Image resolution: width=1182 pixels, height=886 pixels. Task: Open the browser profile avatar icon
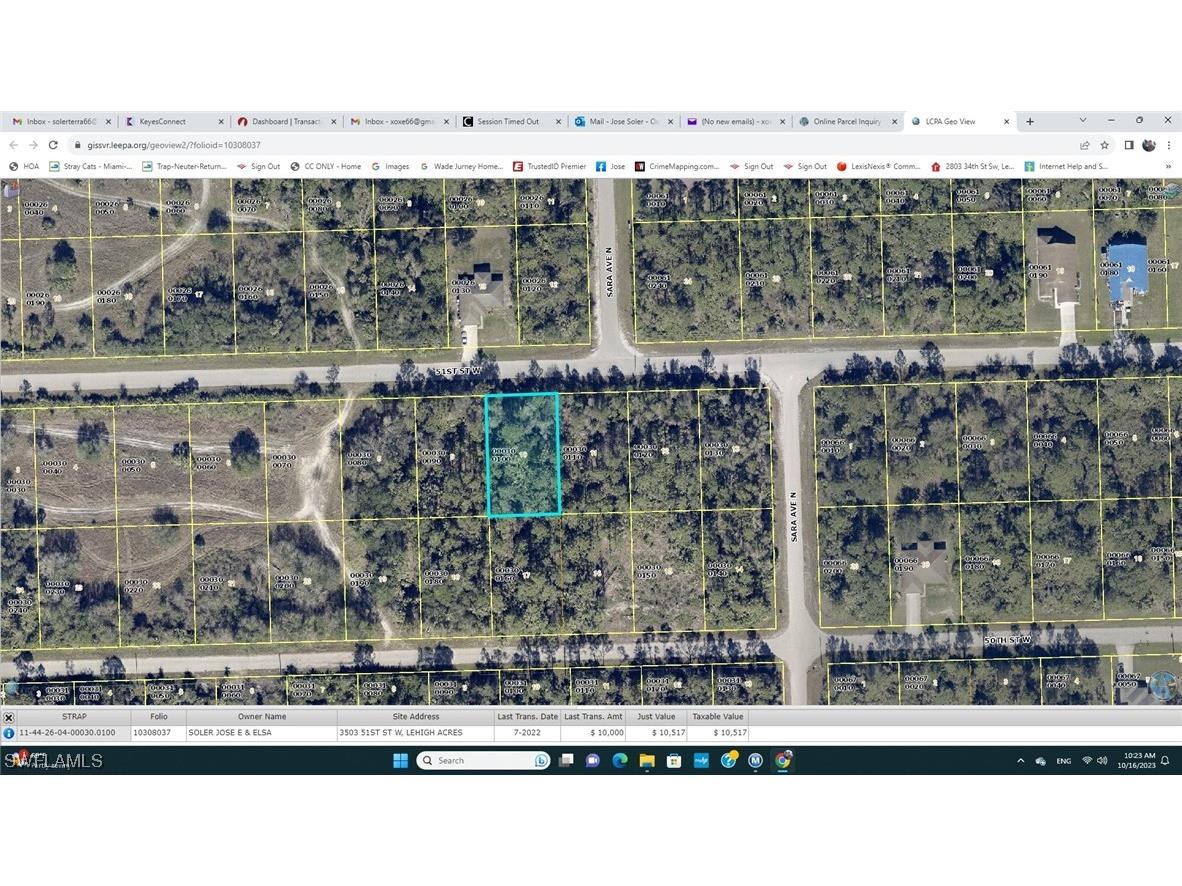point(1148,145)
